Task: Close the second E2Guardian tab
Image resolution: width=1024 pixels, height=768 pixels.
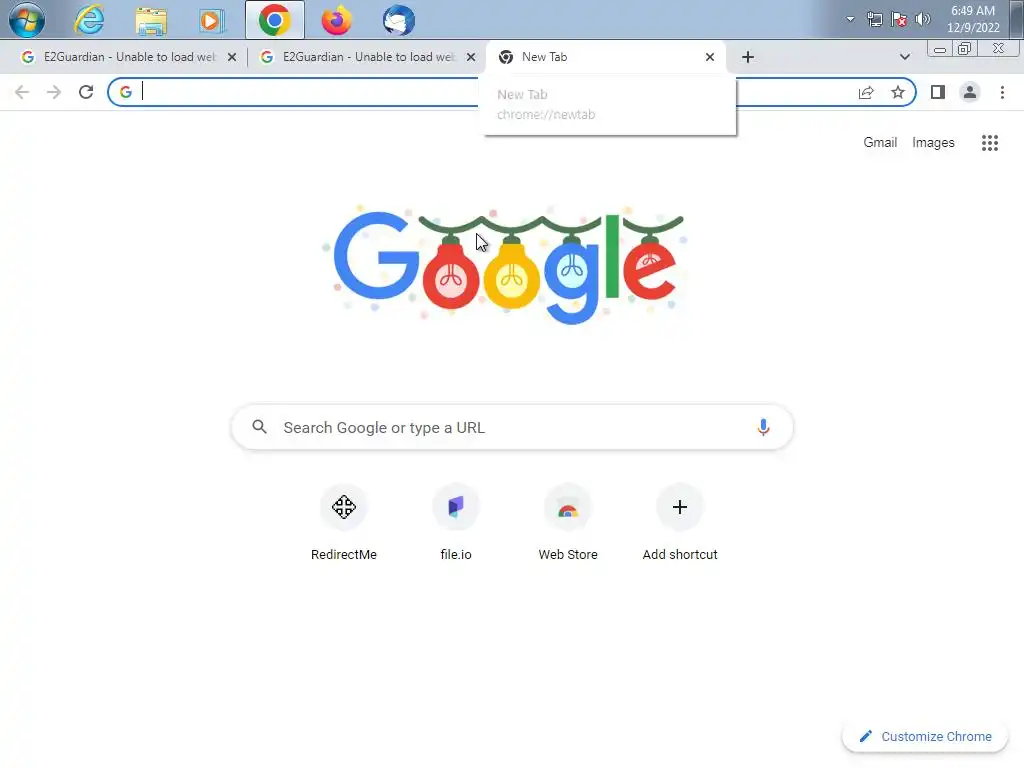Action: pos(471,57)
